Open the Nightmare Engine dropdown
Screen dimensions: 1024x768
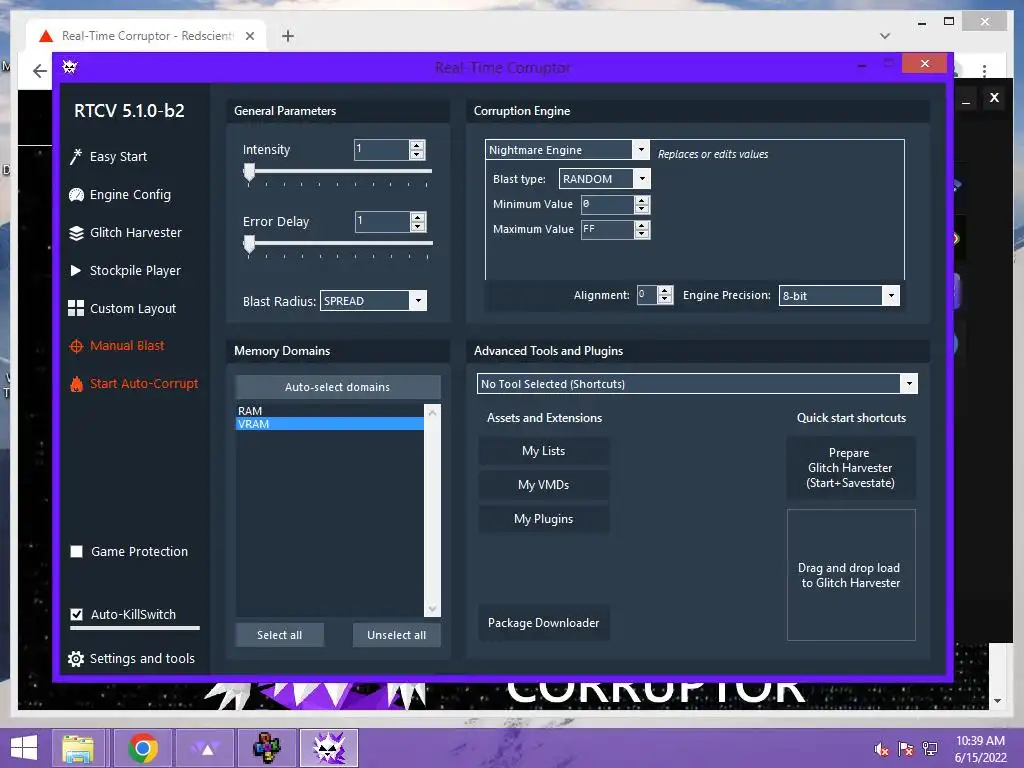(x=641, y=150)
